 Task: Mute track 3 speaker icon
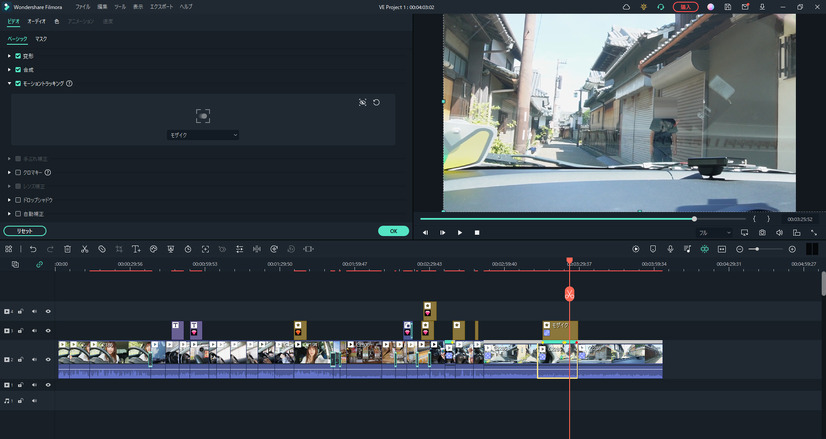tap(34, 331)
